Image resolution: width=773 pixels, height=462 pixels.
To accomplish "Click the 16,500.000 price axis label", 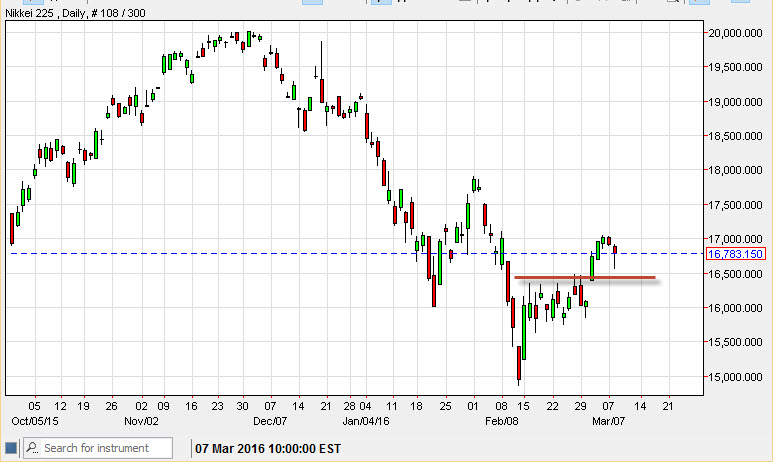I will pyautogui.click(x=736, y=274).
